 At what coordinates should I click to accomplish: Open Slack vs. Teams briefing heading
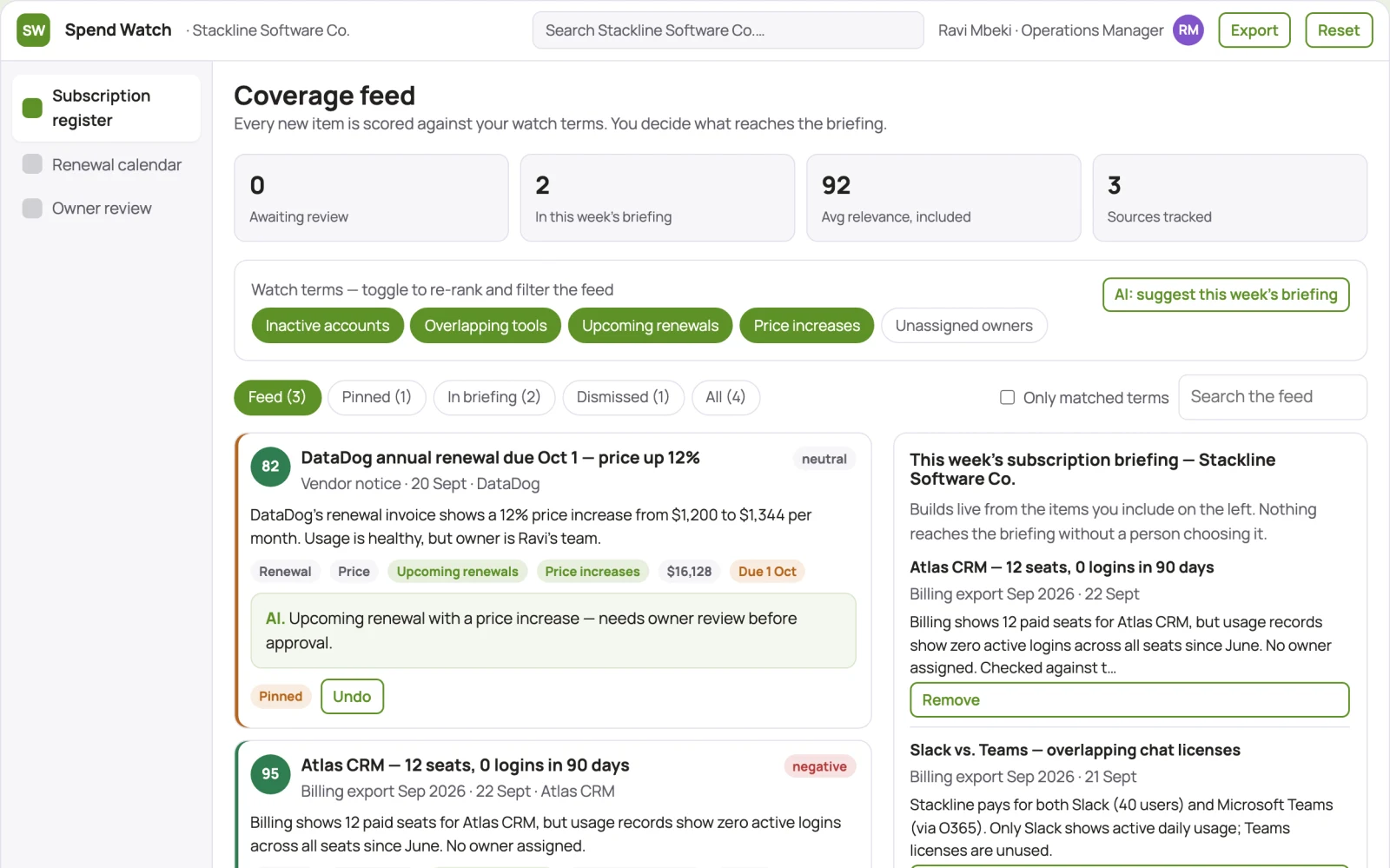1075,750
